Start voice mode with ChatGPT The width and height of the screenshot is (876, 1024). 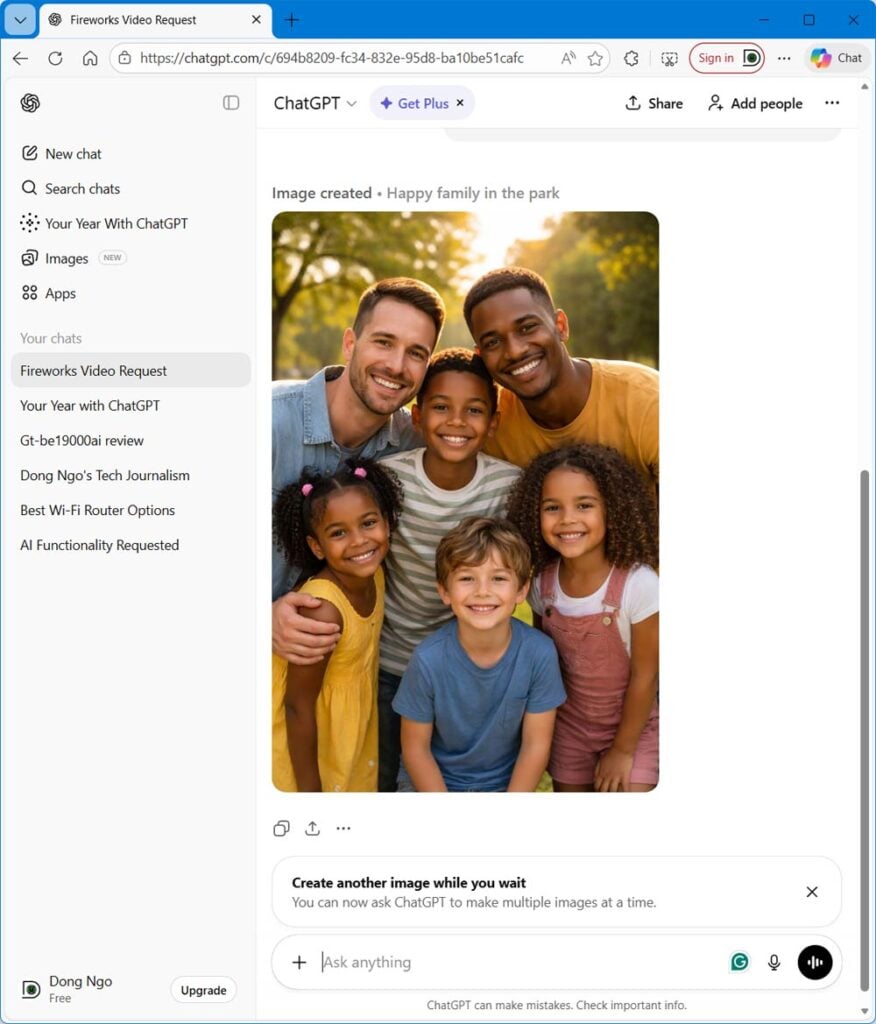815,962
